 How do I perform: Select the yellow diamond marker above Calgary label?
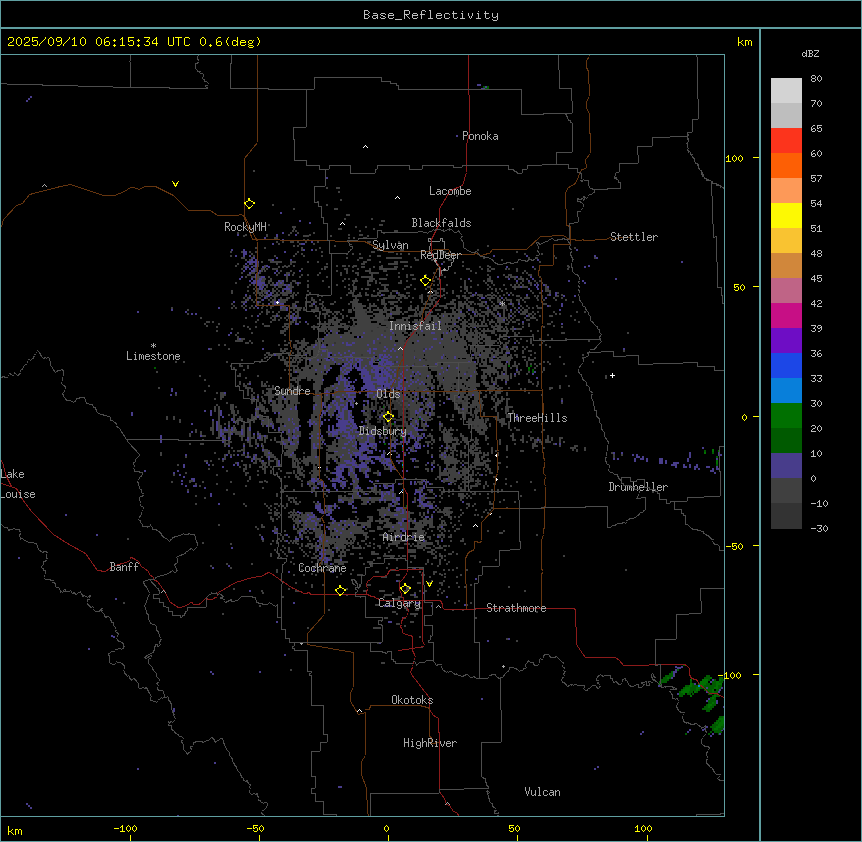405,589
